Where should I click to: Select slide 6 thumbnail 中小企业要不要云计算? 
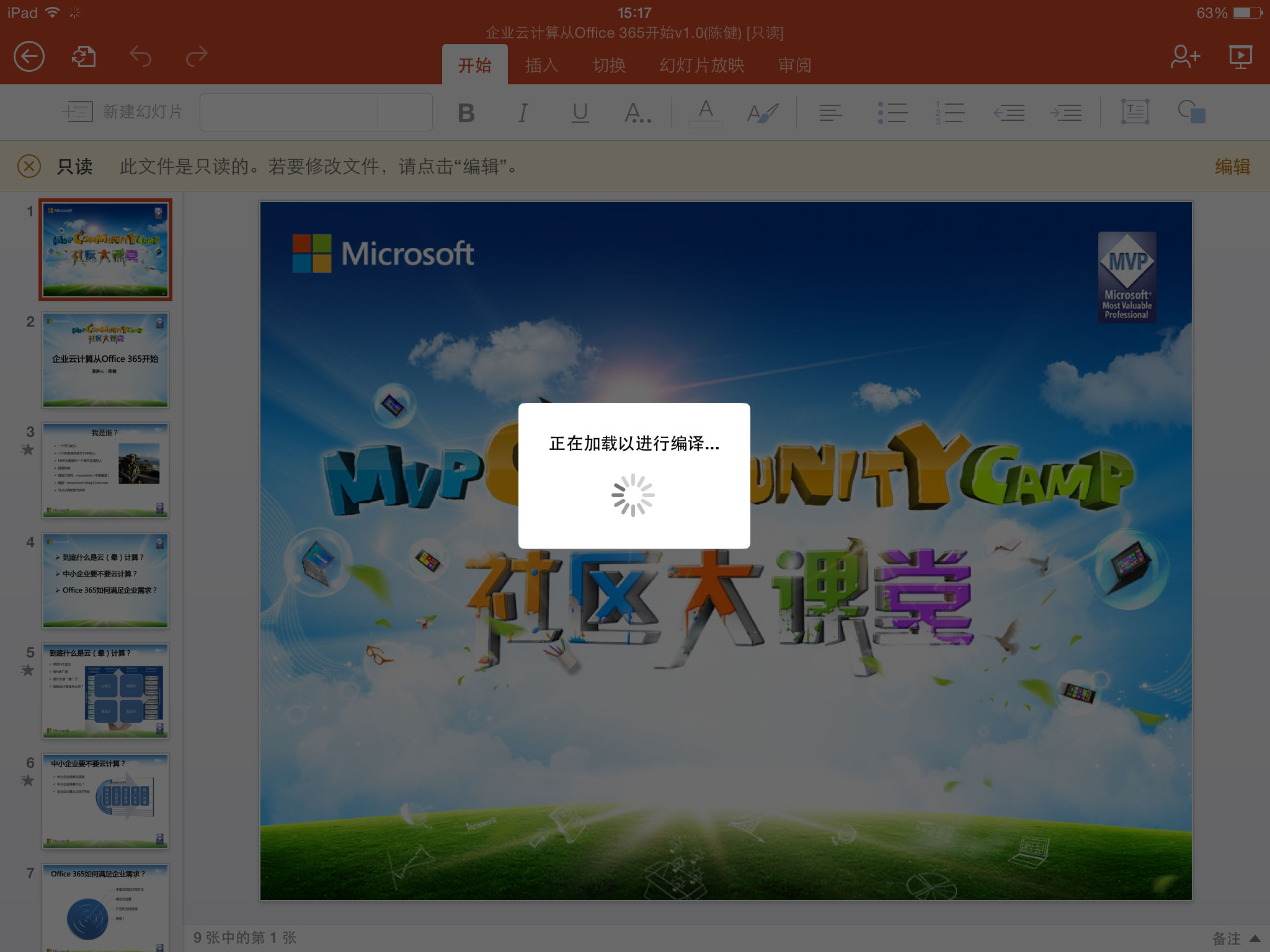point(105,801)
